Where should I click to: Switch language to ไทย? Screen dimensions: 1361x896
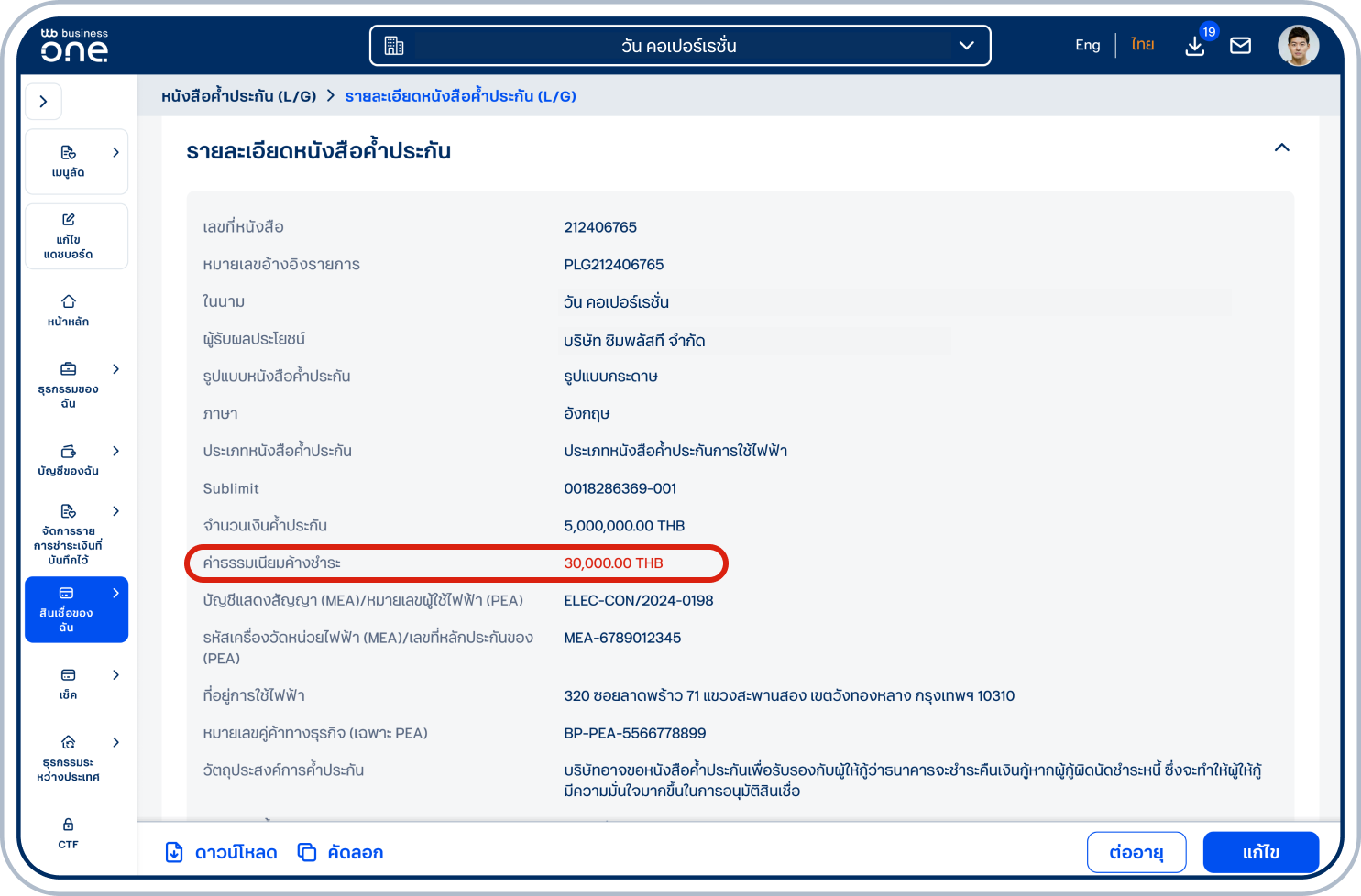(x=1142, y=45)
